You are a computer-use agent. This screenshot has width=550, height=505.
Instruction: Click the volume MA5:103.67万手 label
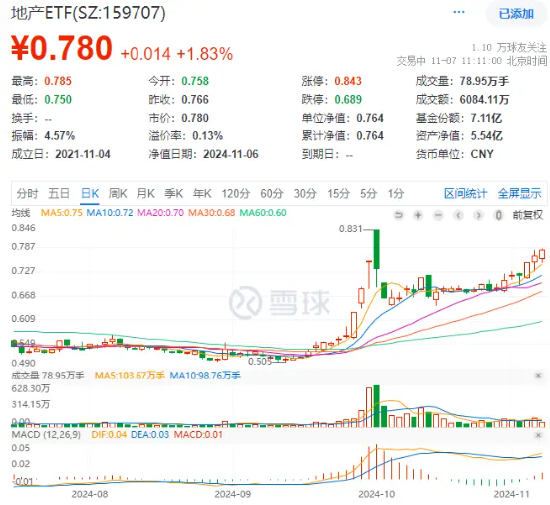(x=129, y=376)
